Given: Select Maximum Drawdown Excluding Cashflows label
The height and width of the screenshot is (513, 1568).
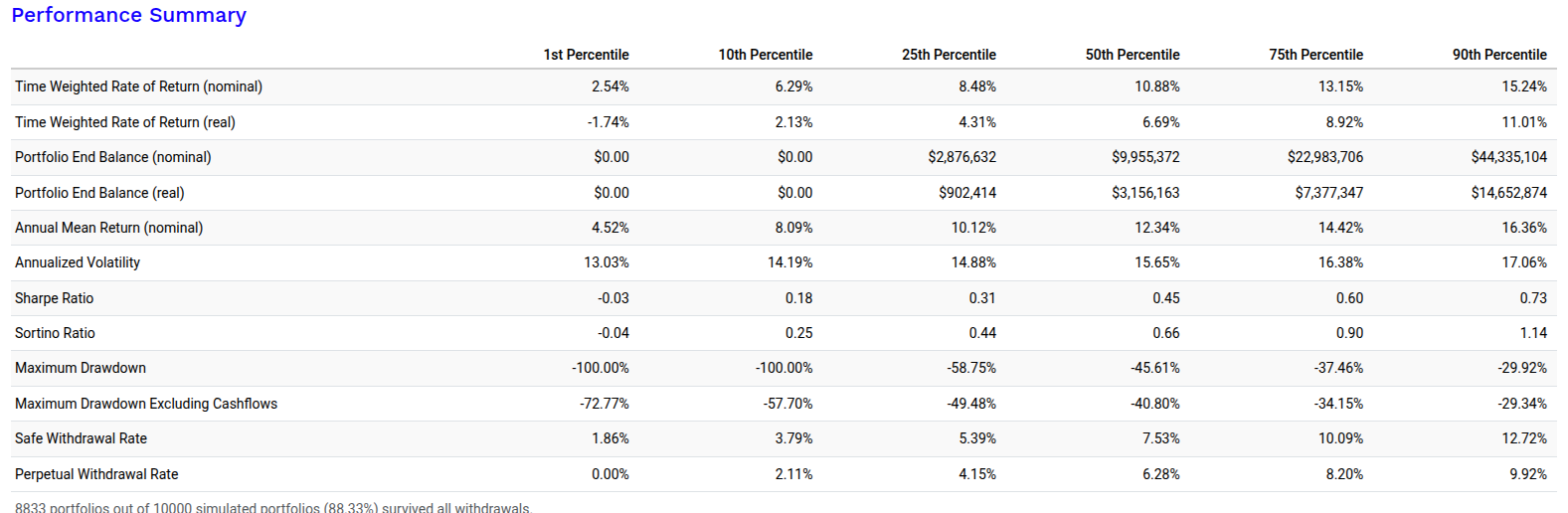Looking at the screenshot, I should 146,404.
